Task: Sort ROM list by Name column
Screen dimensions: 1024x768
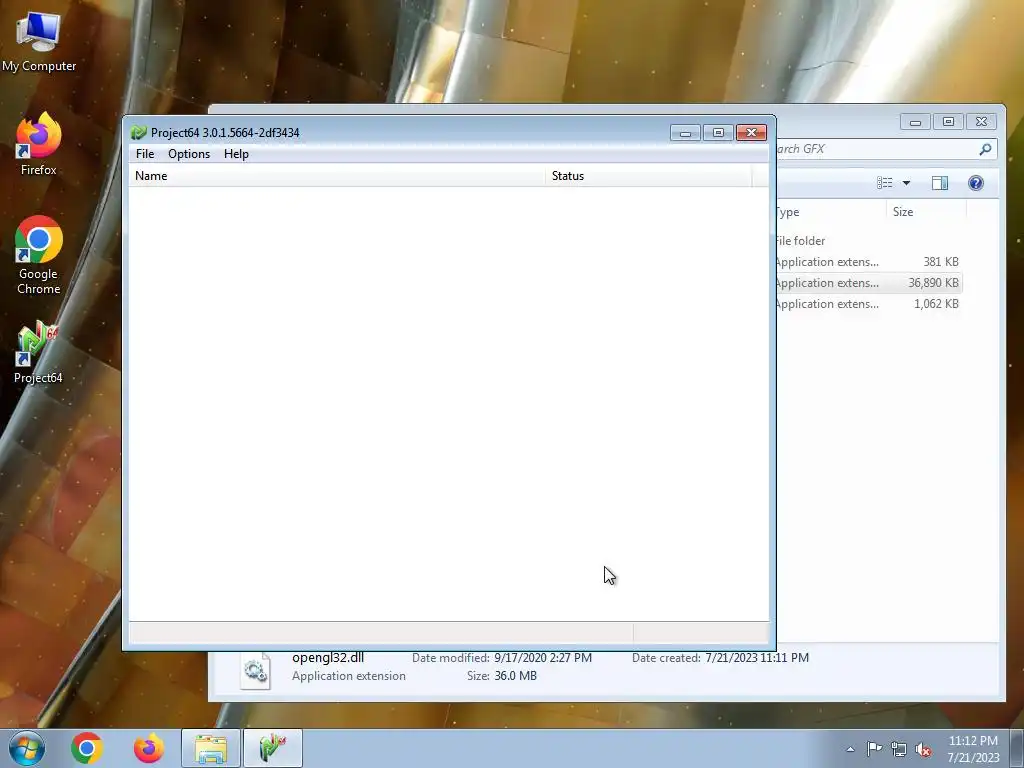Action: point(337,176)
